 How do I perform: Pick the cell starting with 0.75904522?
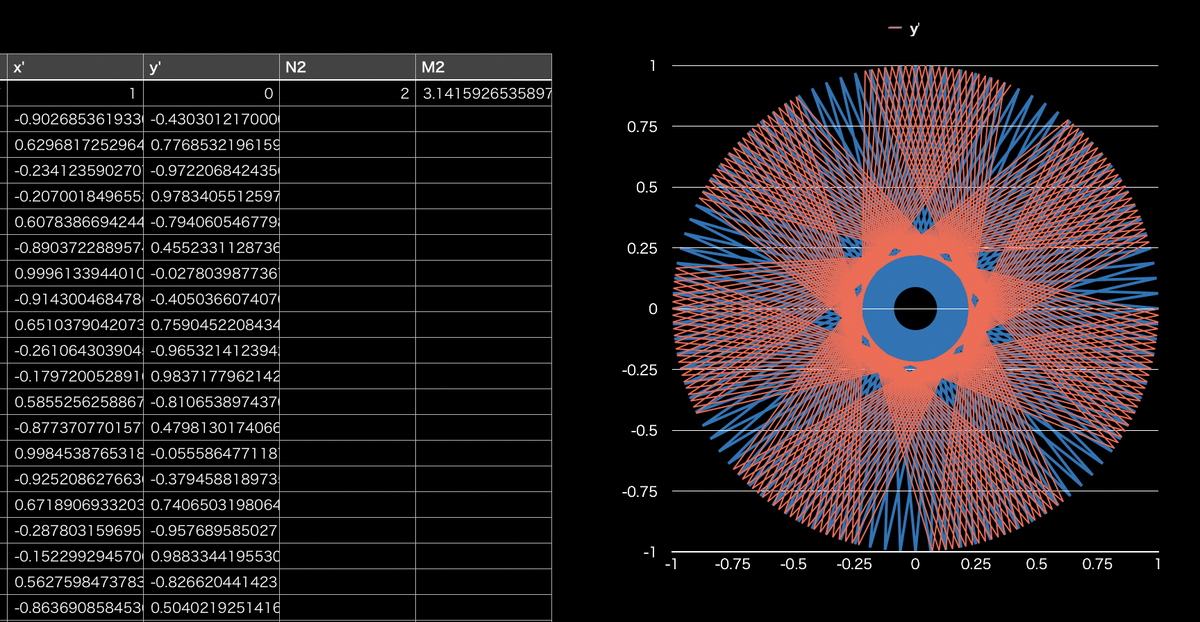pyautogui.click(x=212, y=324)
